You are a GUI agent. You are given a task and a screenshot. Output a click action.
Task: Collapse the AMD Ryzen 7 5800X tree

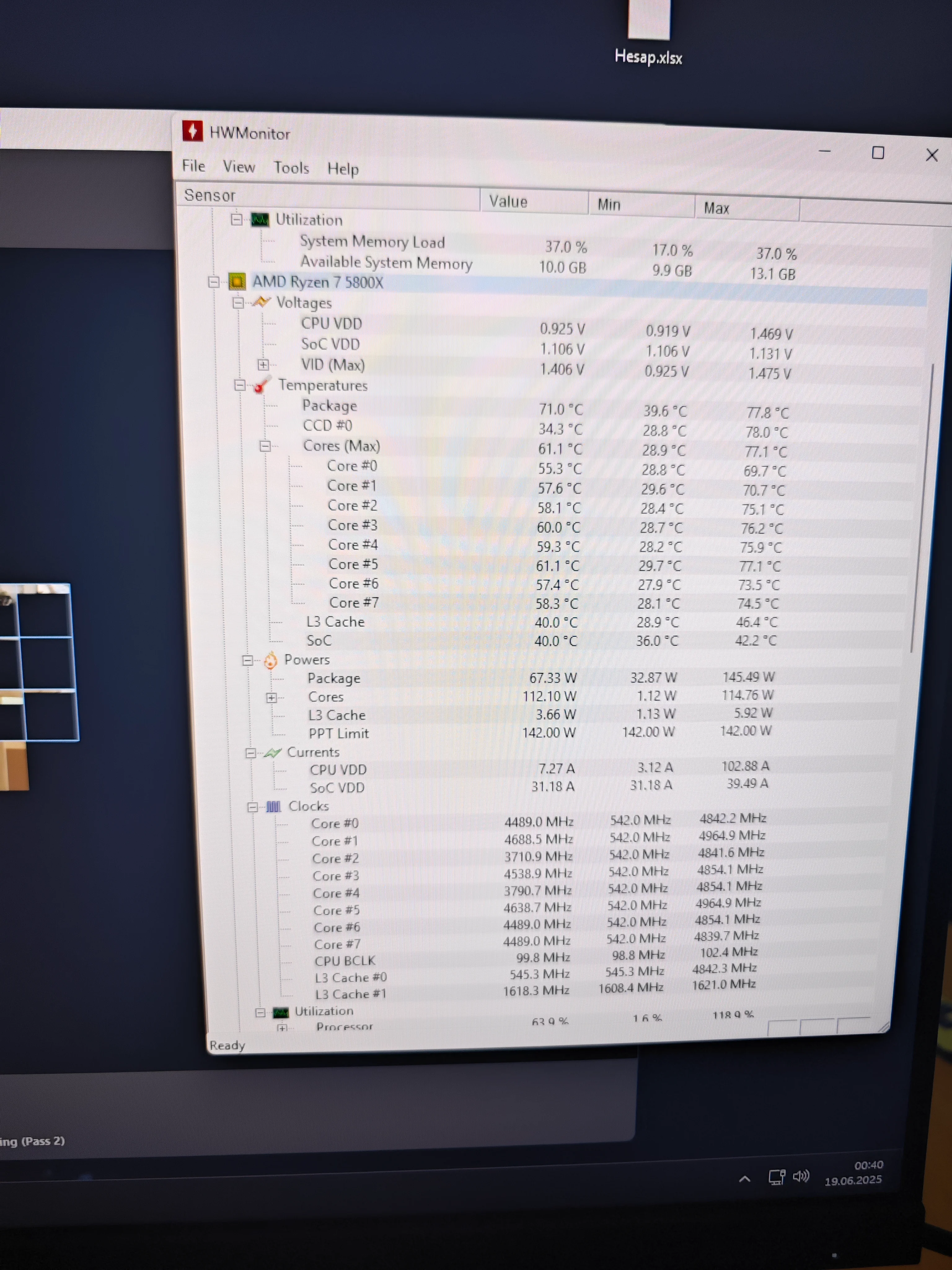(x=214, y=282)
